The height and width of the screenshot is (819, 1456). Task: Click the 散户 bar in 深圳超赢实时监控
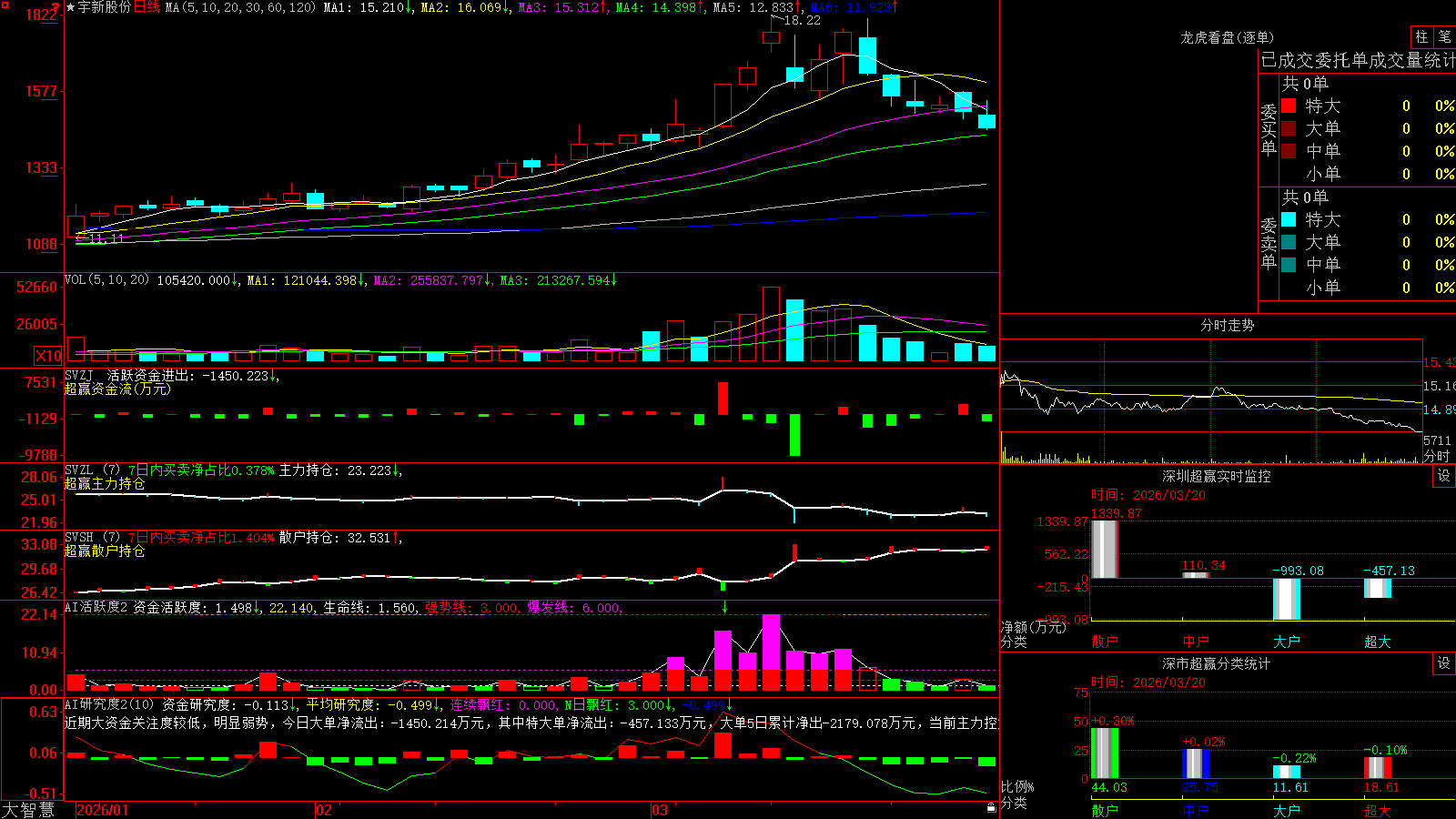click(1104, 549)
